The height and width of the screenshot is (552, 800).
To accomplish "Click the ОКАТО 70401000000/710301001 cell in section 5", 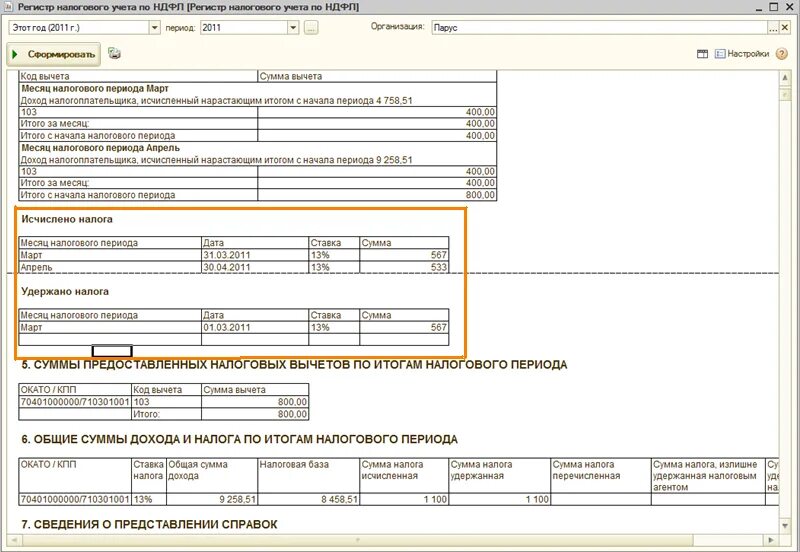I will click(75, 402).
